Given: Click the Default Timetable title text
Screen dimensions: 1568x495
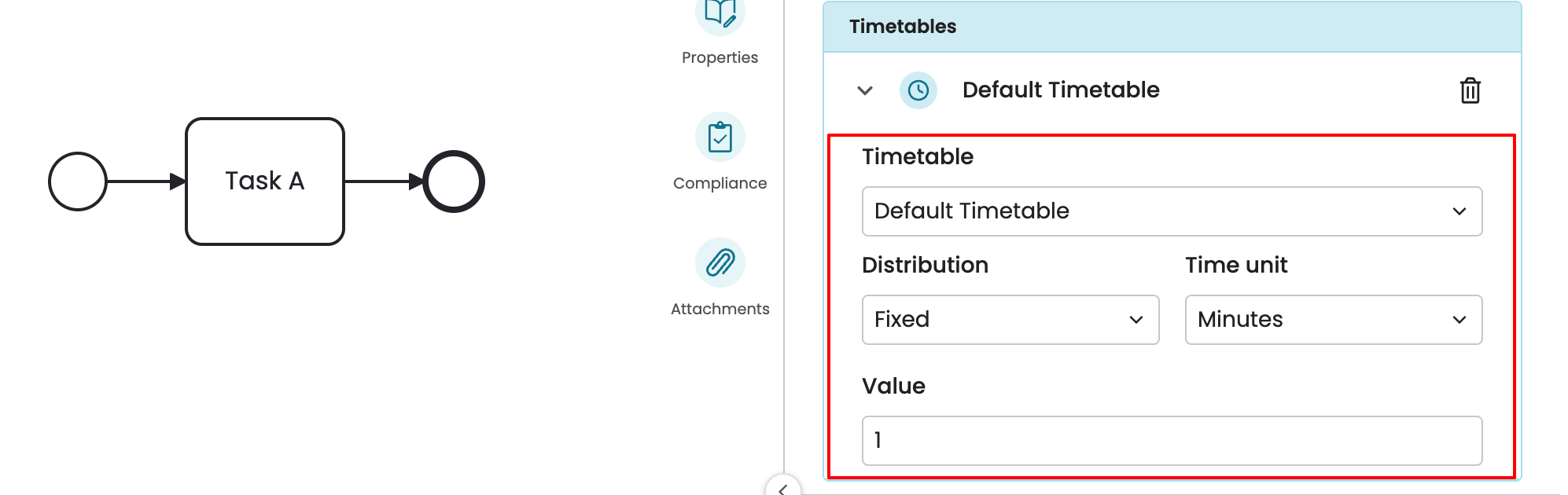Looking at the screenshot, I should pyautogui.click(x=1061, y=90).
